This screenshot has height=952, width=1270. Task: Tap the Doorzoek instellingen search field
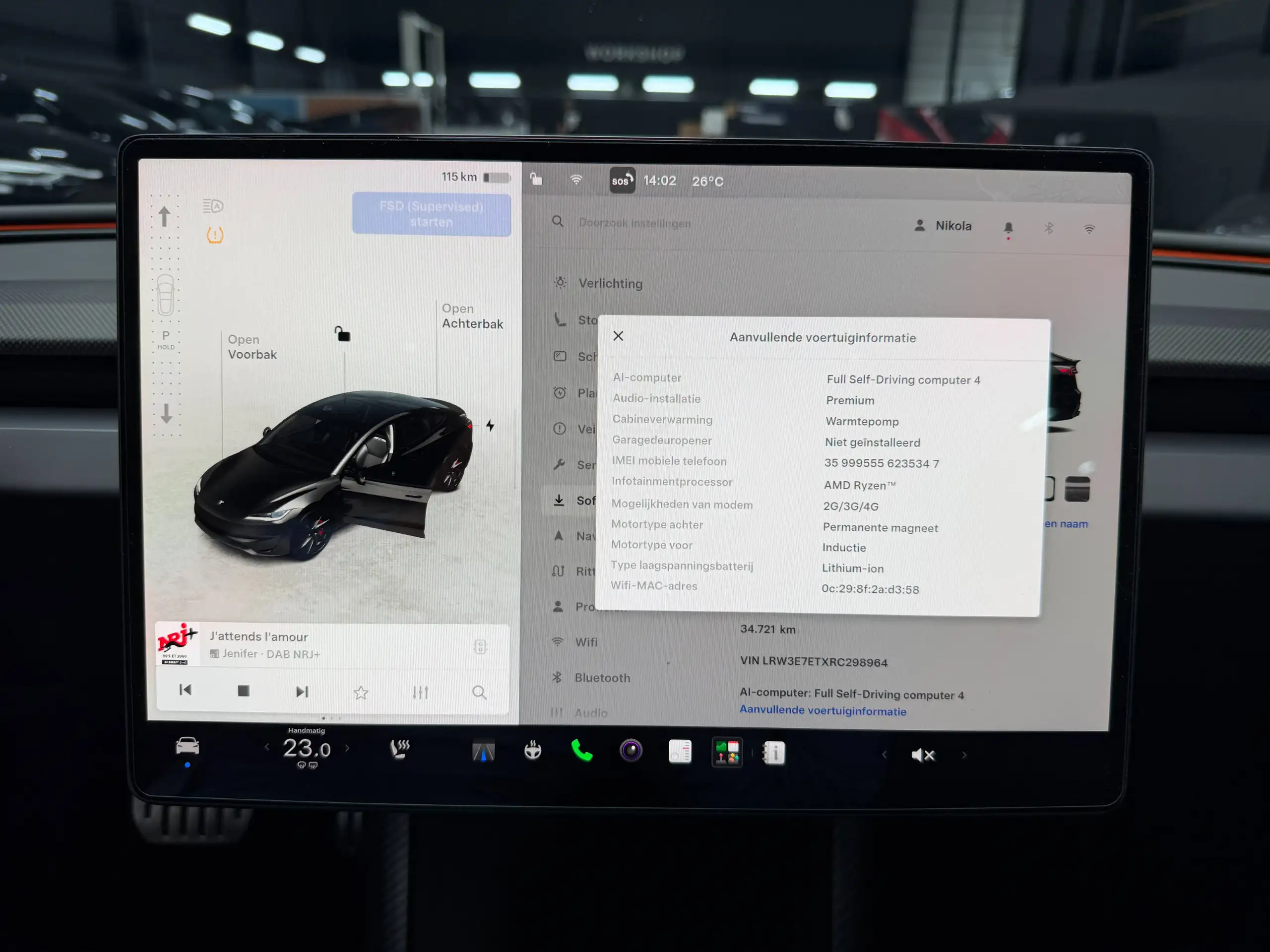point(635,223)
